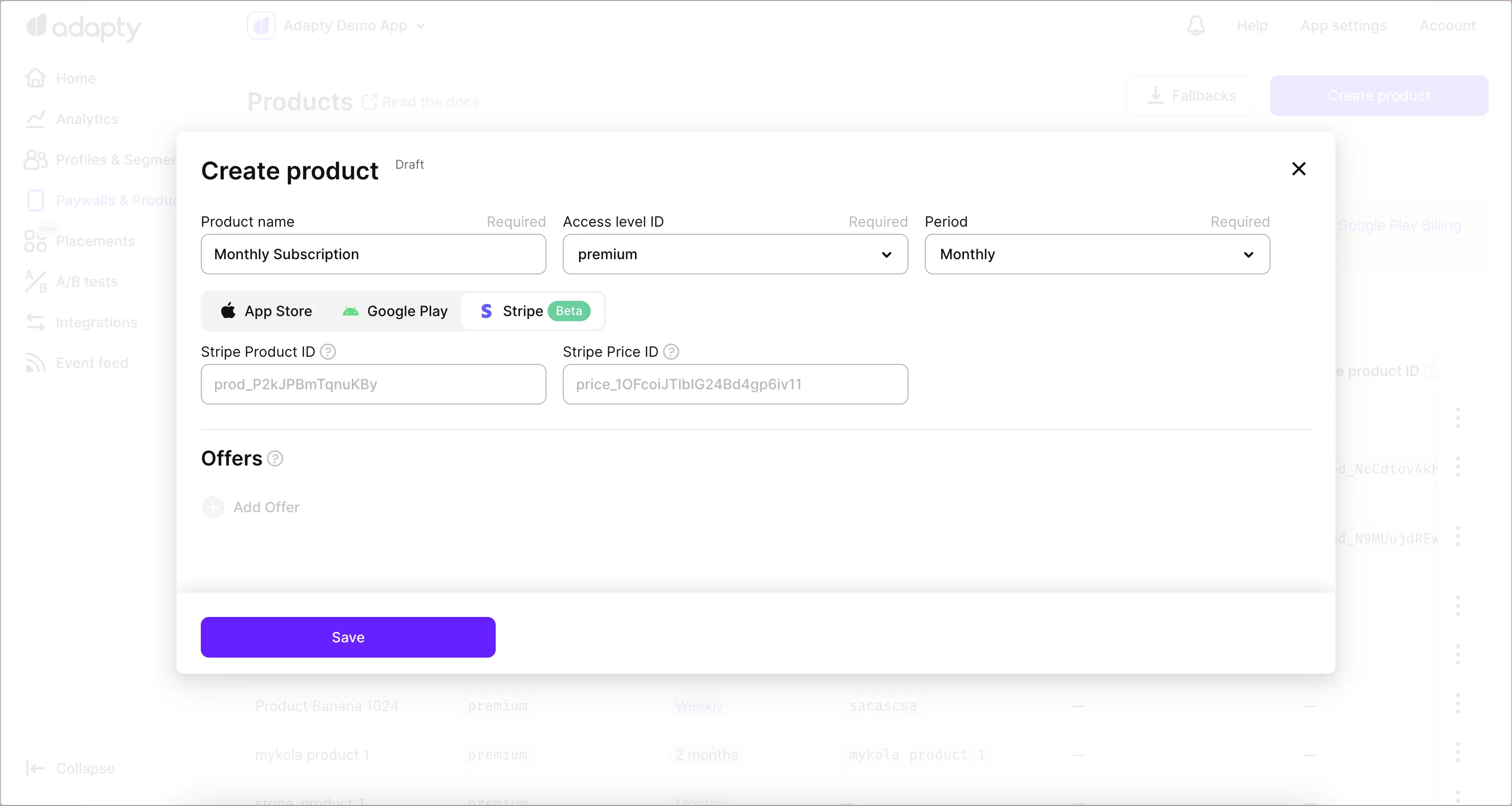
Task: Click into the Product name field
Action: (373, 255)
